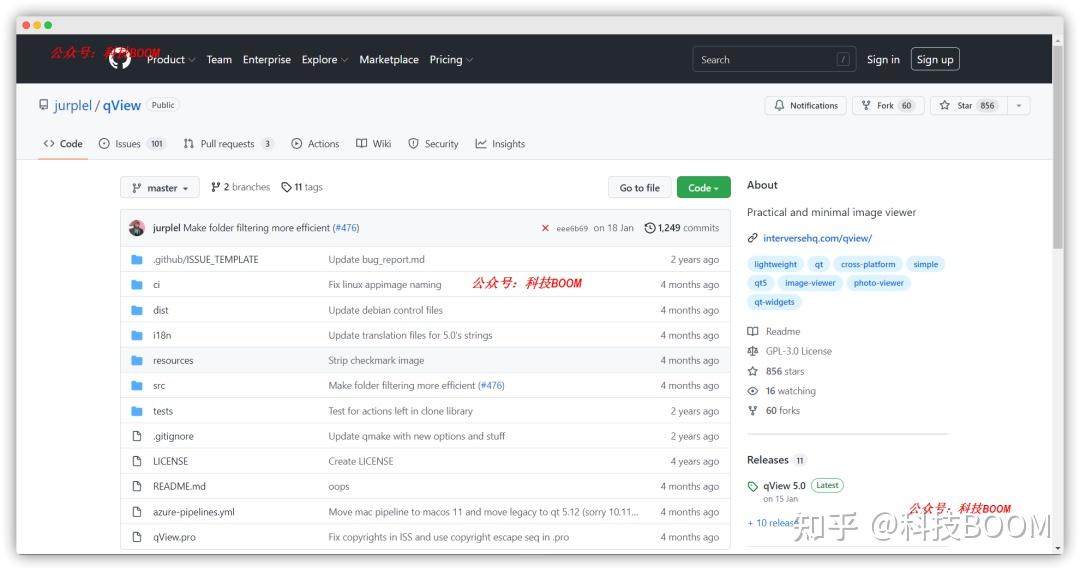Click the Go to file button
This screenshot has height=571, width=1080.
(639, 187)
